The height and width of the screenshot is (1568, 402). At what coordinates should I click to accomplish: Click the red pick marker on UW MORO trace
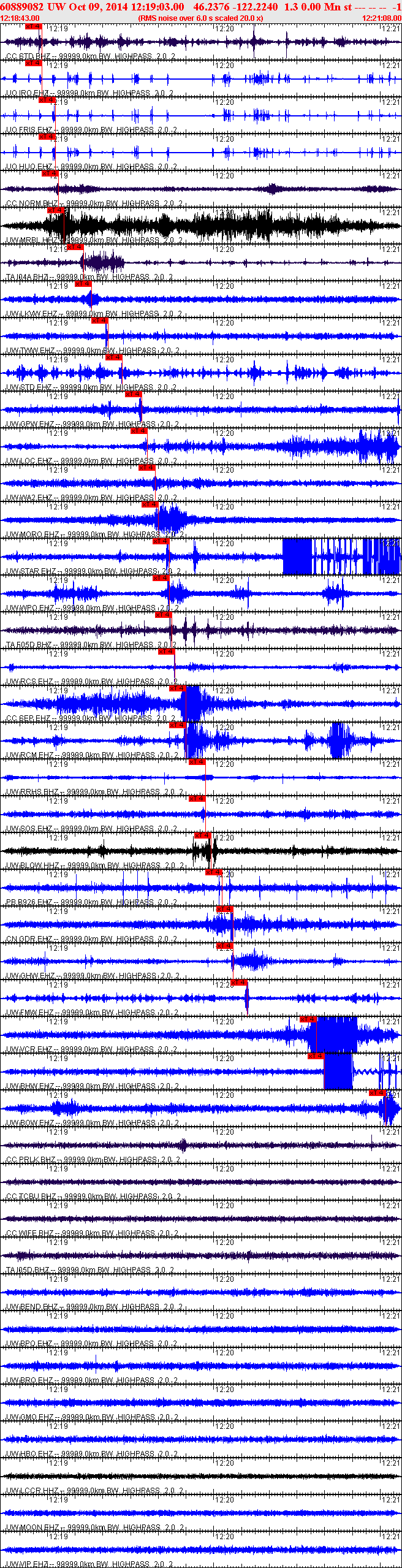(150, 504)
